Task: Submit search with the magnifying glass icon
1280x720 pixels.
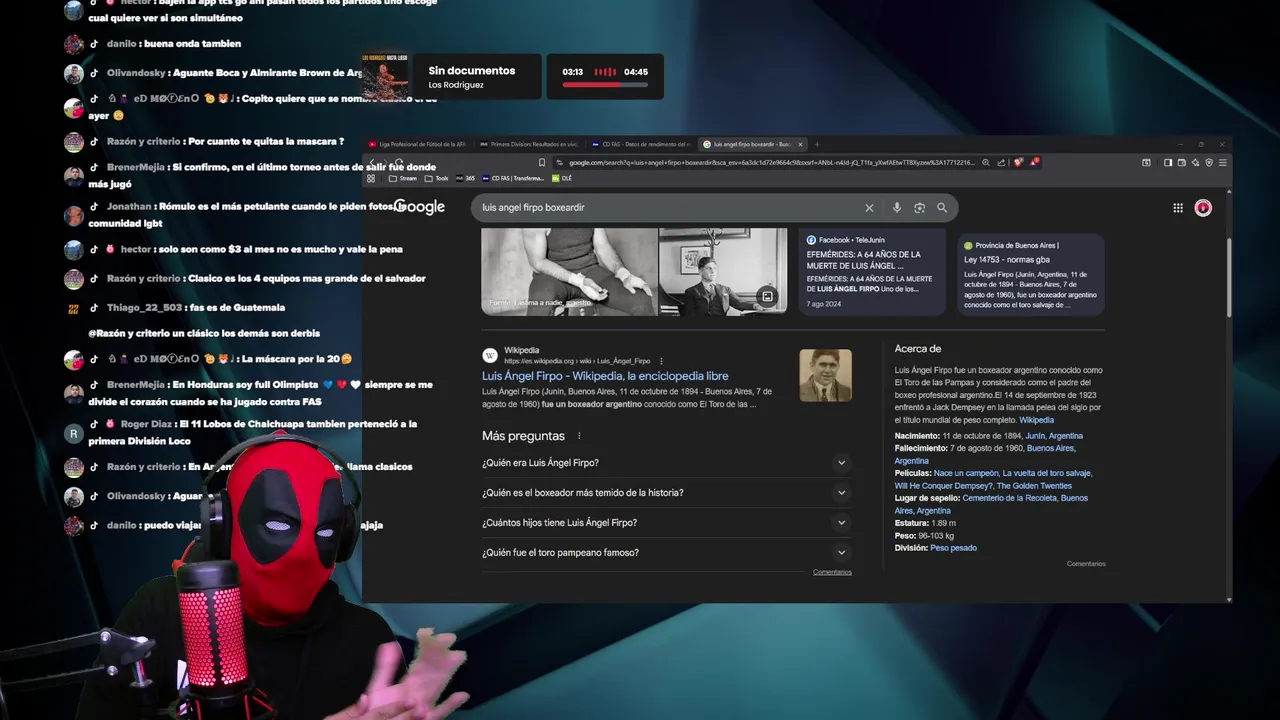Action: click(942, 208)
